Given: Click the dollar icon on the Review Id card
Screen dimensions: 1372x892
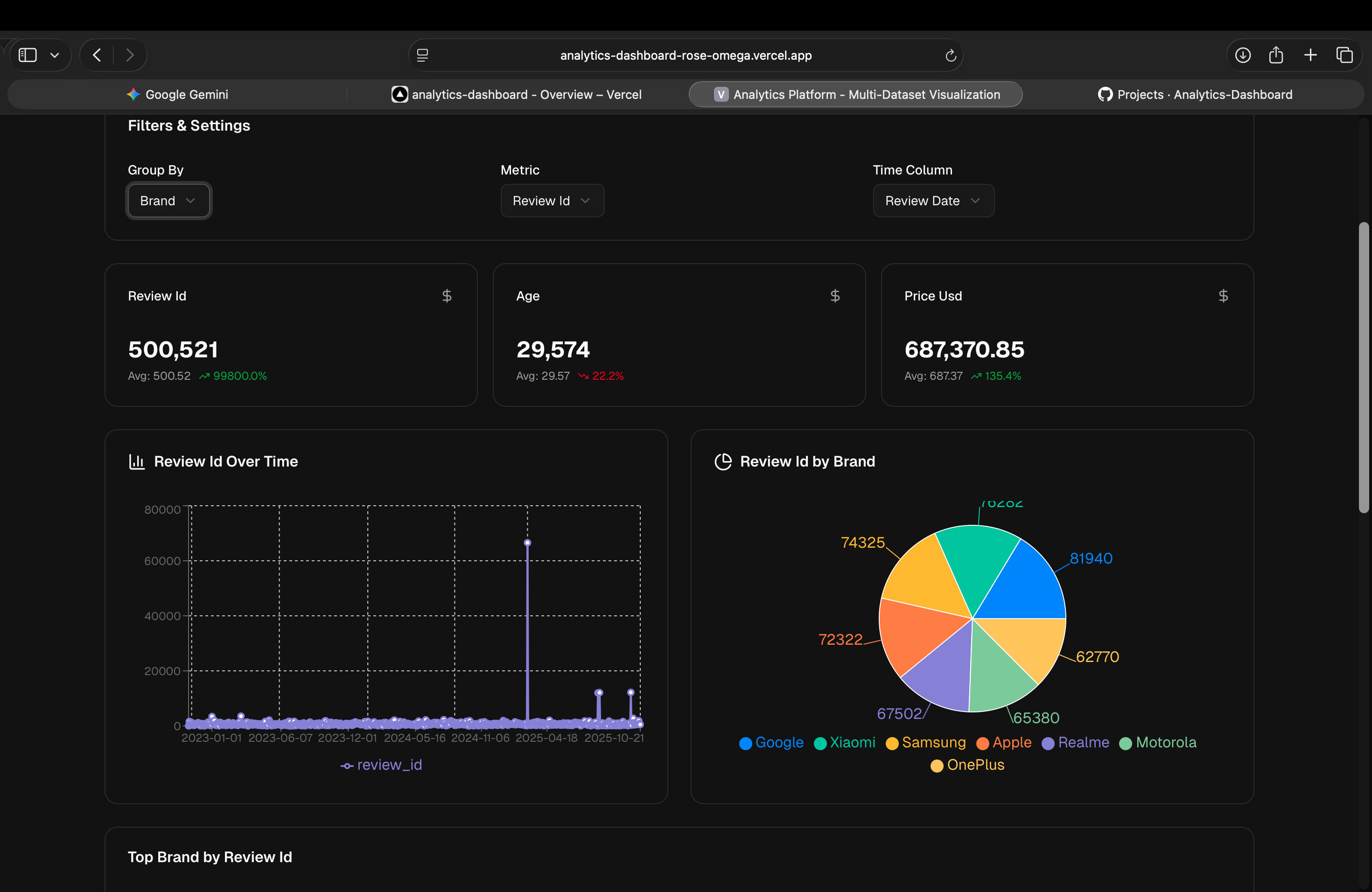Looking at the screenshot, I should pos(447,296).
